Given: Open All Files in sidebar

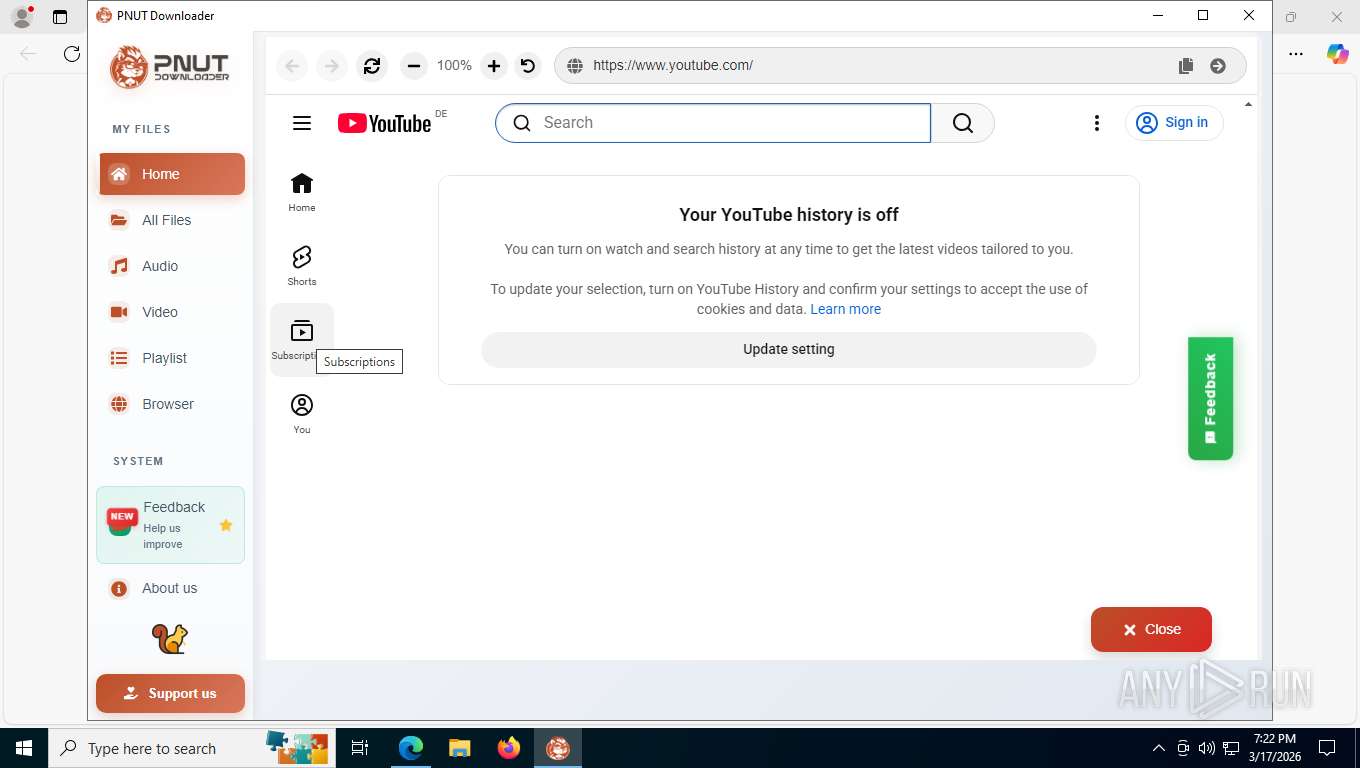Looking at the screenshot, I should (172, 220).
